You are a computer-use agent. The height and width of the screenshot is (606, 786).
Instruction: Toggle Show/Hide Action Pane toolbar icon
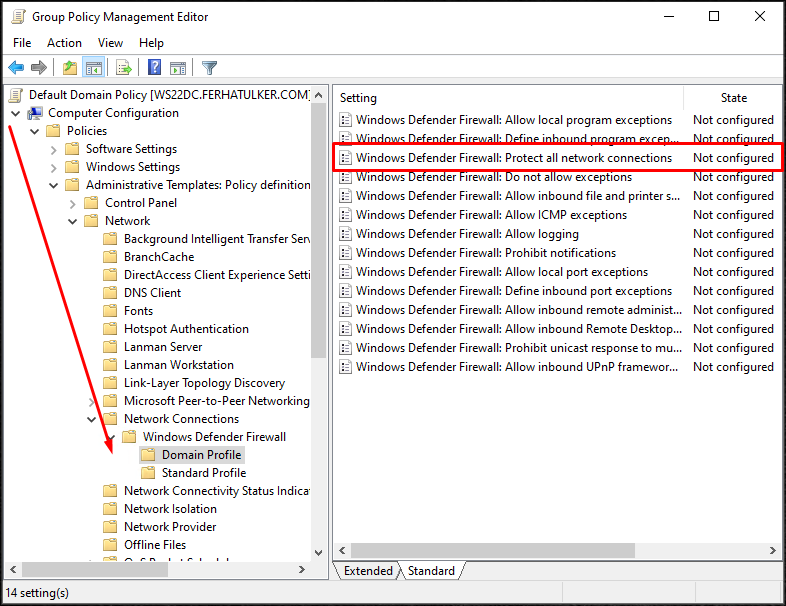[178, 67]
